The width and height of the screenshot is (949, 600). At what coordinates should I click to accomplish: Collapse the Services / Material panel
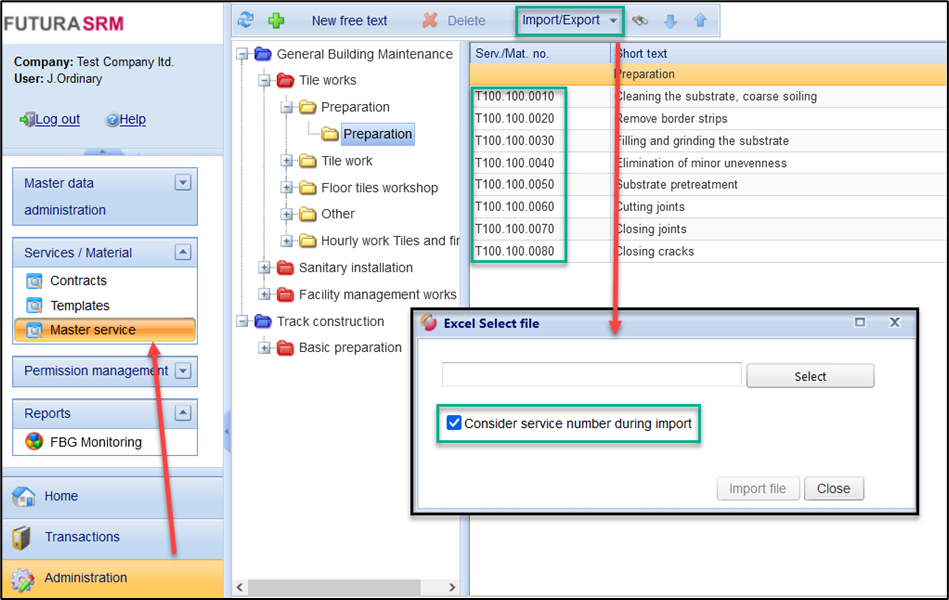click(x=182, y=253)
